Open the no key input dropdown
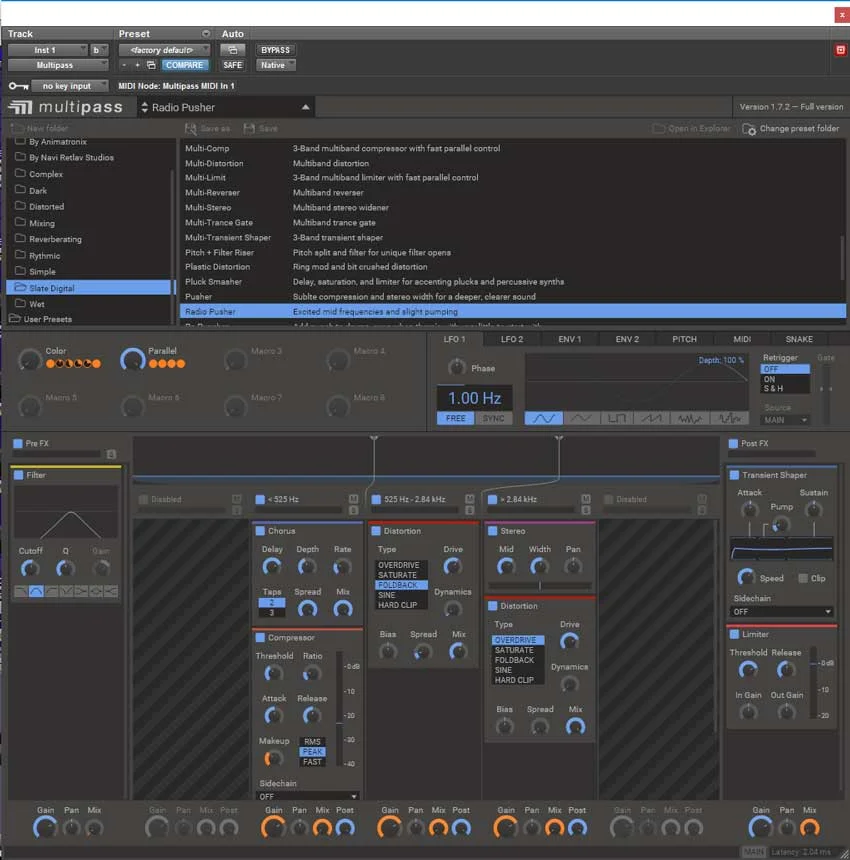 [x=70, y=86]
